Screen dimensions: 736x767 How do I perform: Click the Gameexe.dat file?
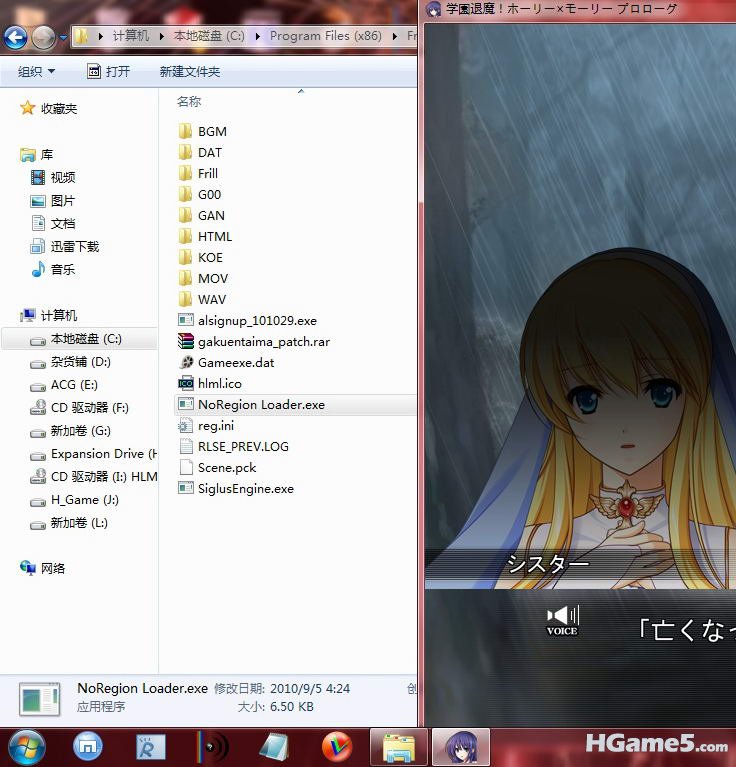(x=235, y=363)
